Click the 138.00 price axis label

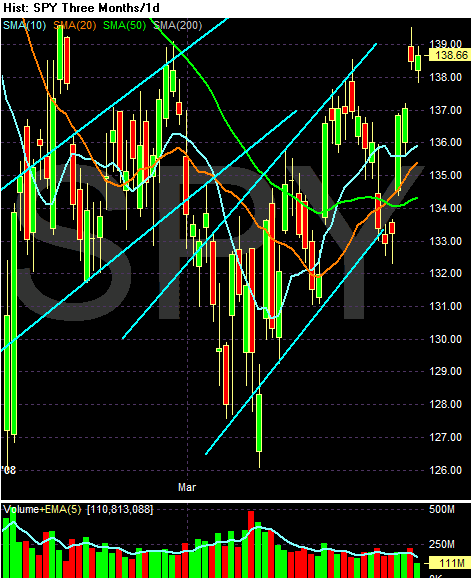click(x=446, y=77)
